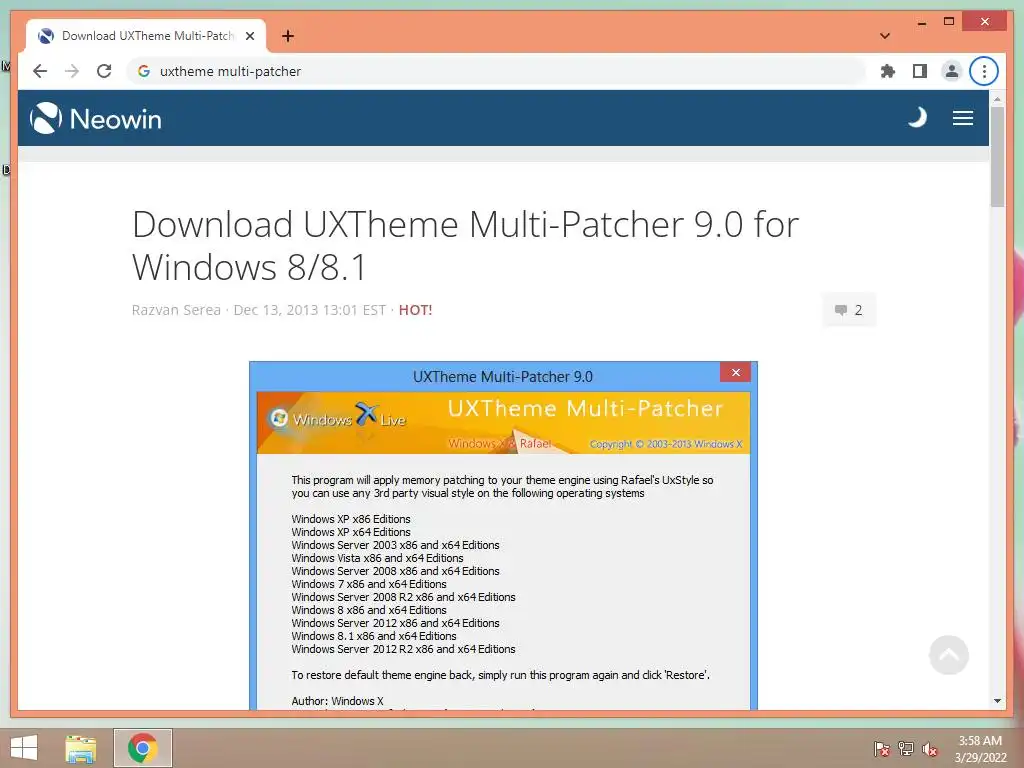
Task: Toggle Neowin dark mode moon icon
Action: click(918, 118)
